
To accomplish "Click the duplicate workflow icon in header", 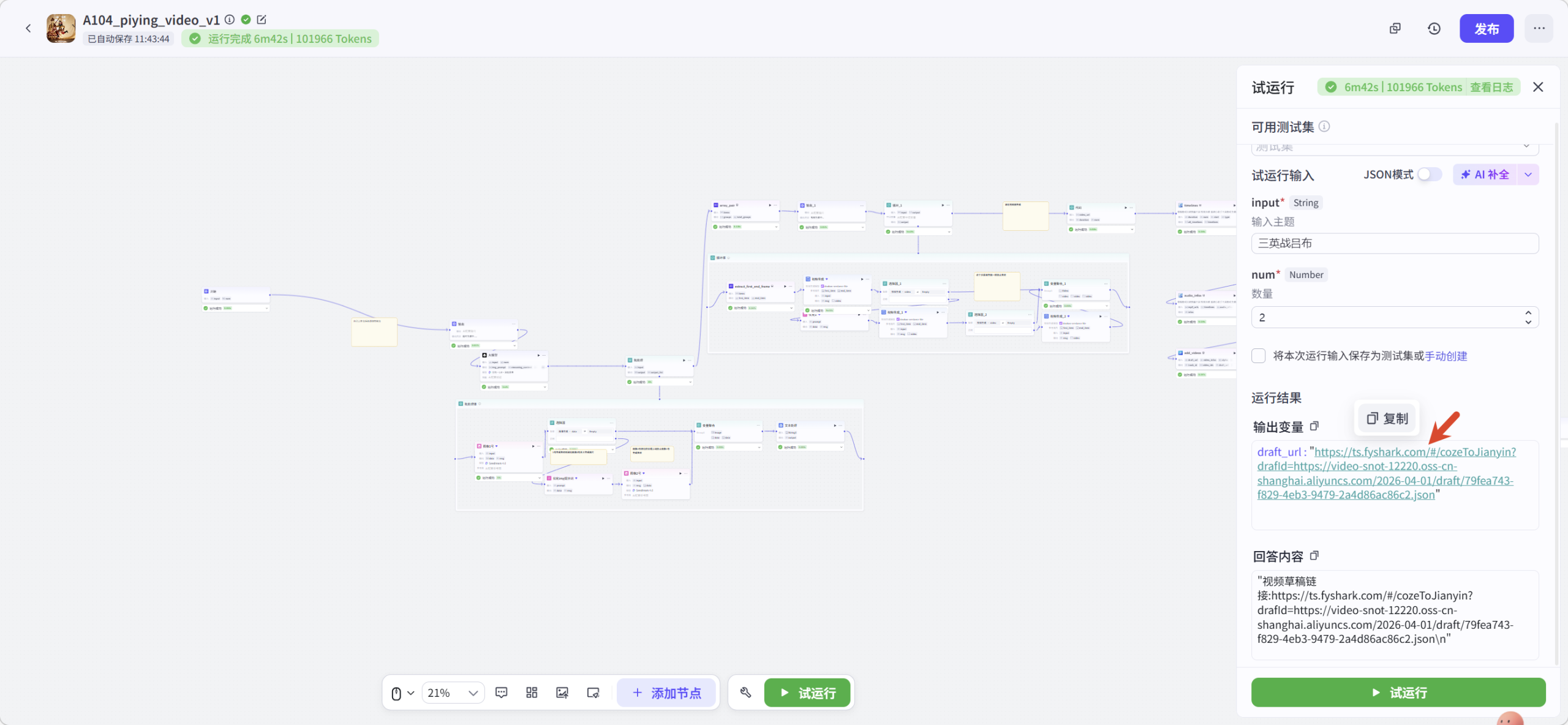I will (x=1395, y=29).
